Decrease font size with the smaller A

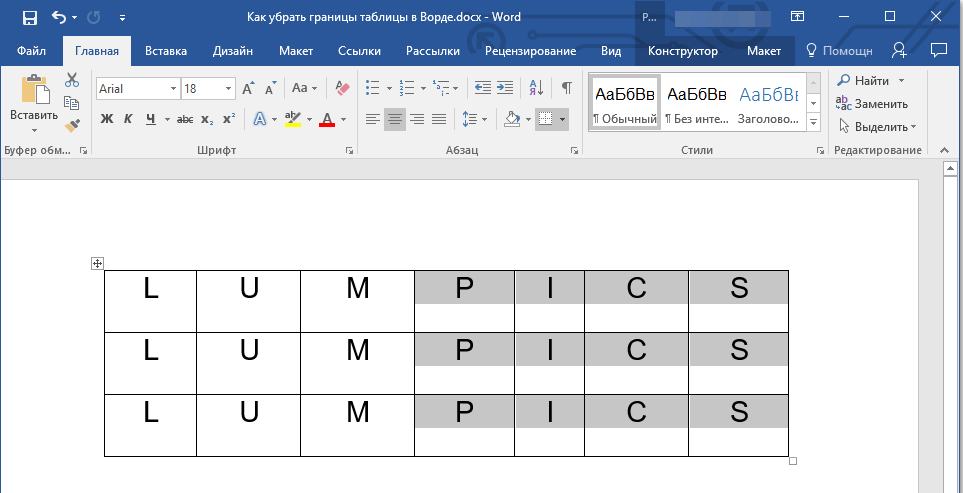pyautogui.click(x=271, y=88)
